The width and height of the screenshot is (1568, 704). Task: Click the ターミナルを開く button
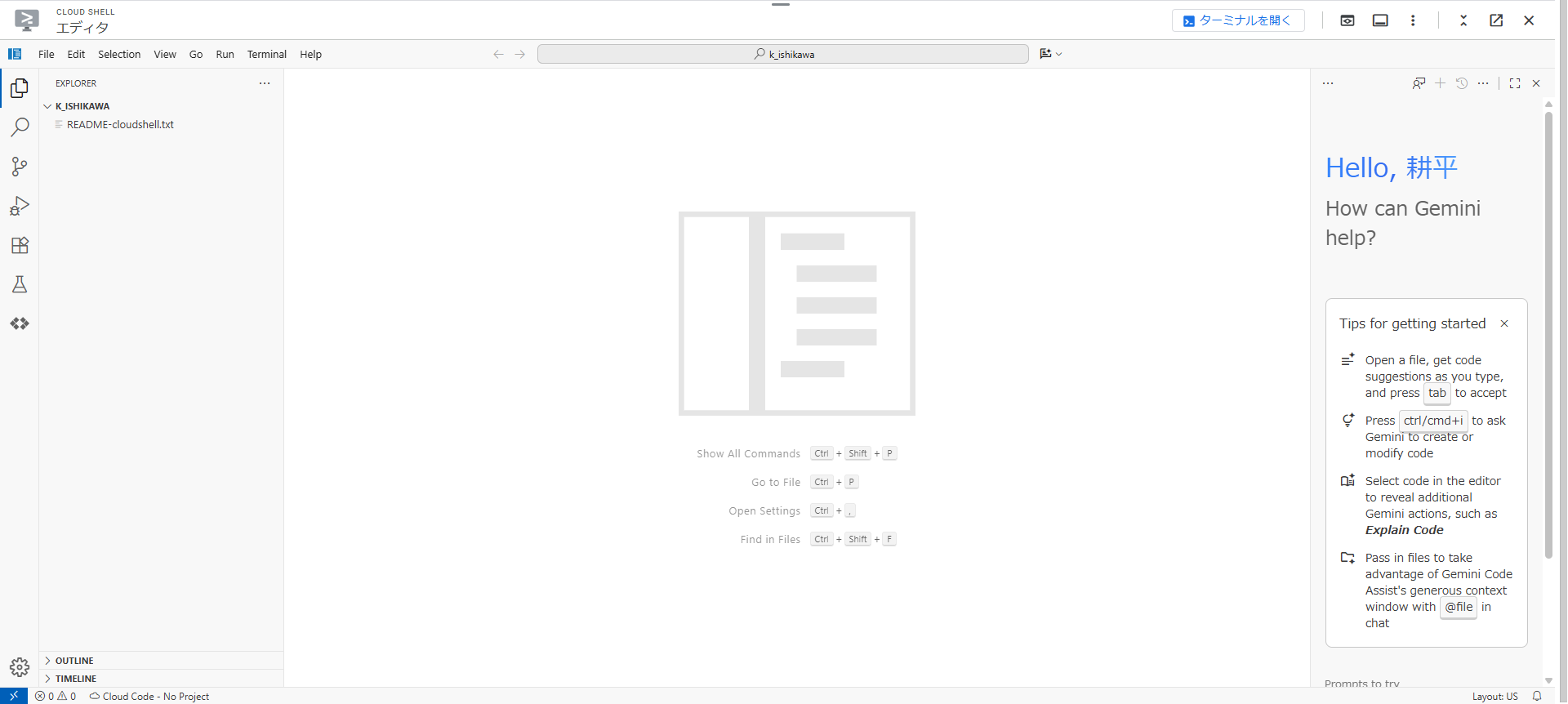pos(1237,20)
